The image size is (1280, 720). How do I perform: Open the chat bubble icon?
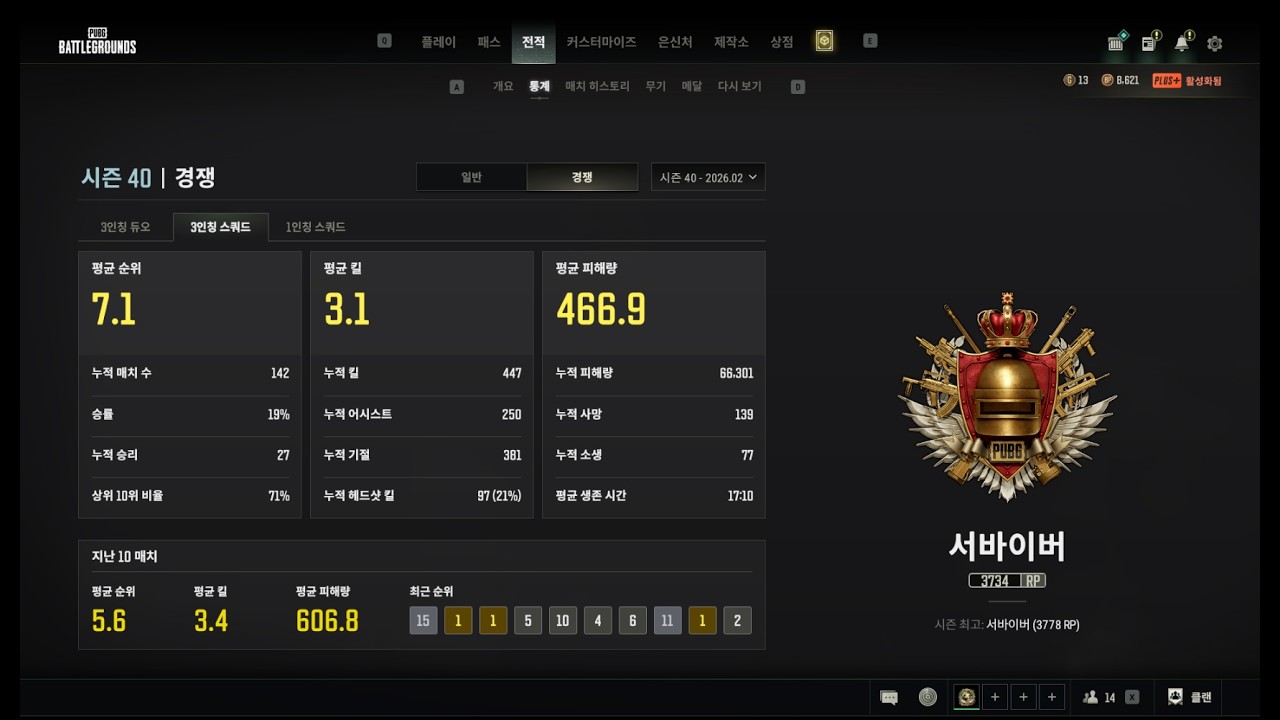point(889,697)
